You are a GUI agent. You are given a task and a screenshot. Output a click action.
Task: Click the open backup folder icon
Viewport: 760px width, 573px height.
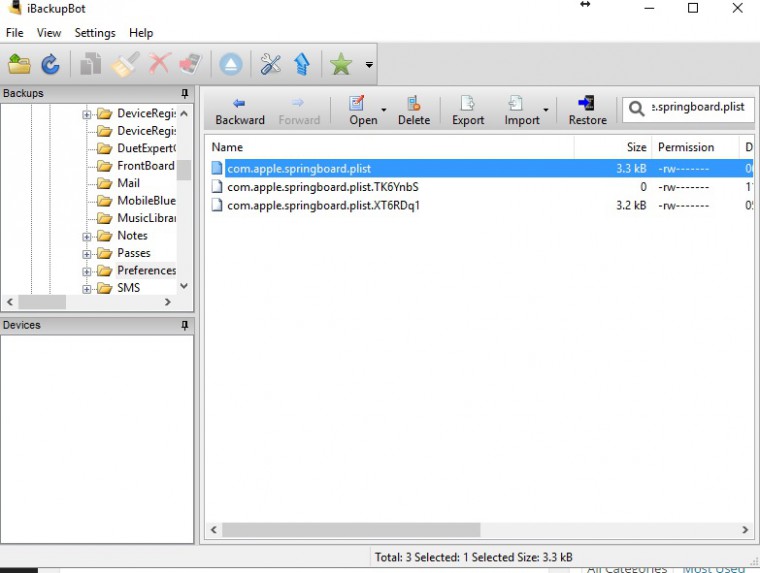pos(19,65)
